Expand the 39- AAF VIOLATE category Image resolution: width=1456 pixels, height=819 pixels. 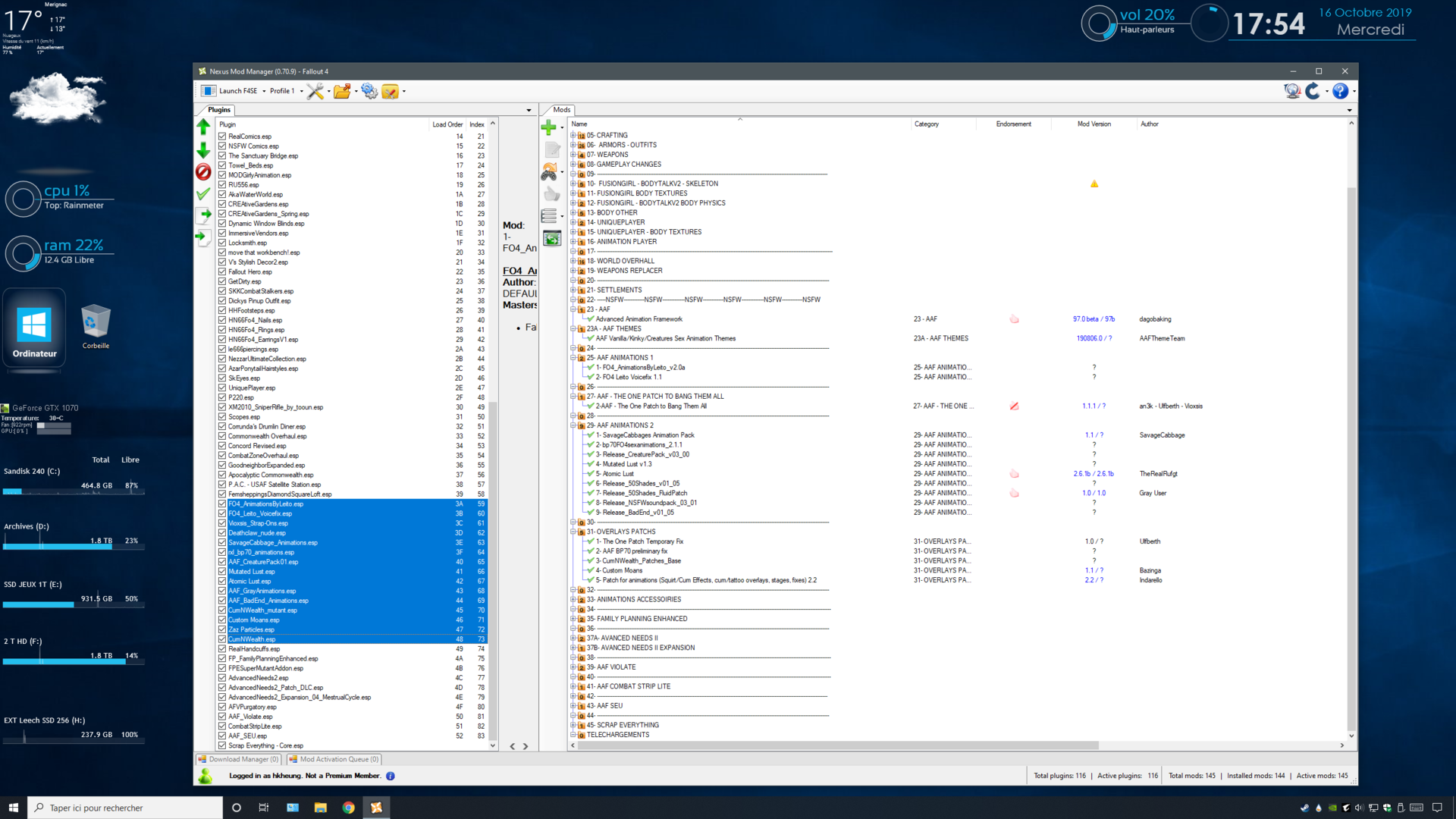[x=573, y=667]
